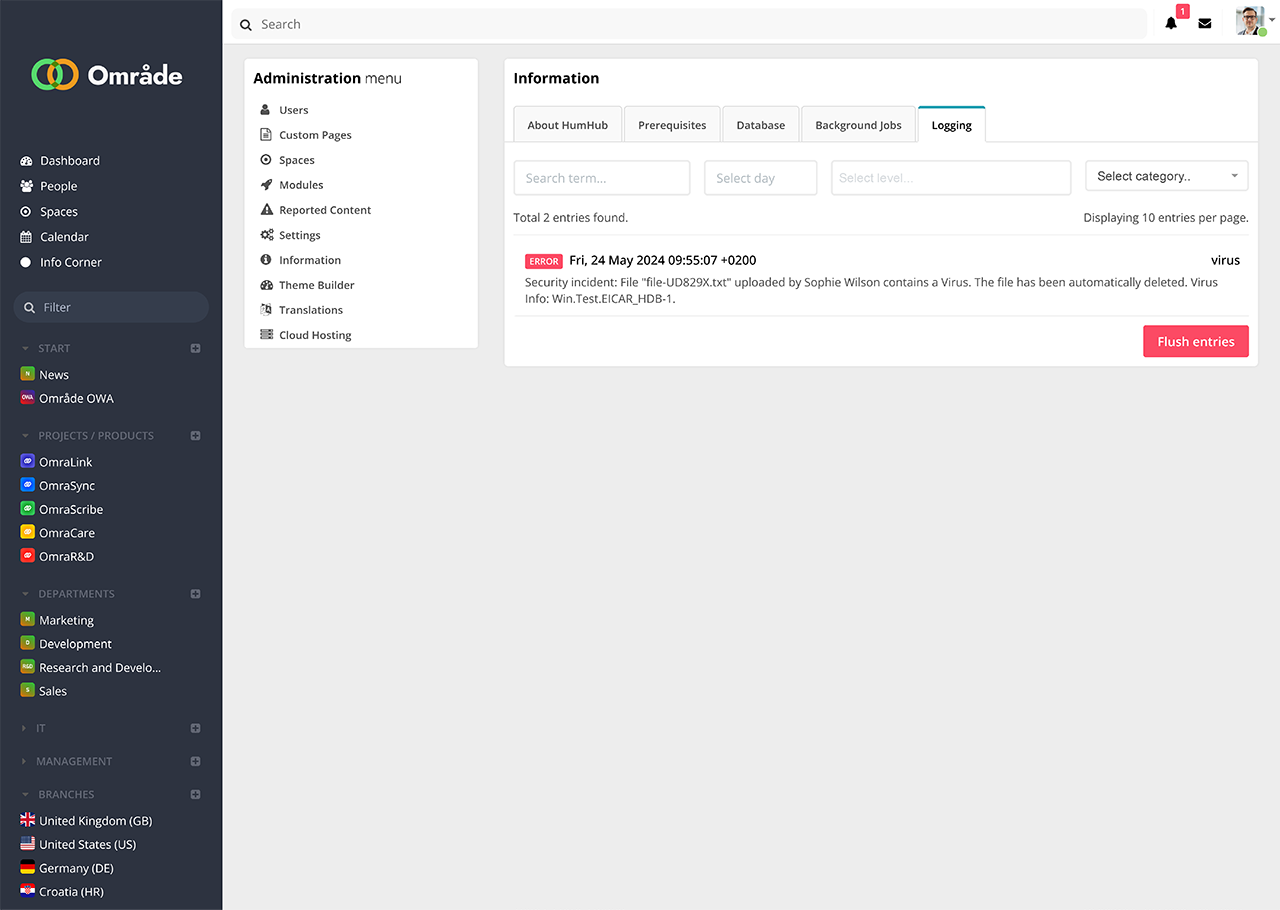Collapse the START section
Viewport: 1280px width, 910px height.
click(x=26, y=349)
